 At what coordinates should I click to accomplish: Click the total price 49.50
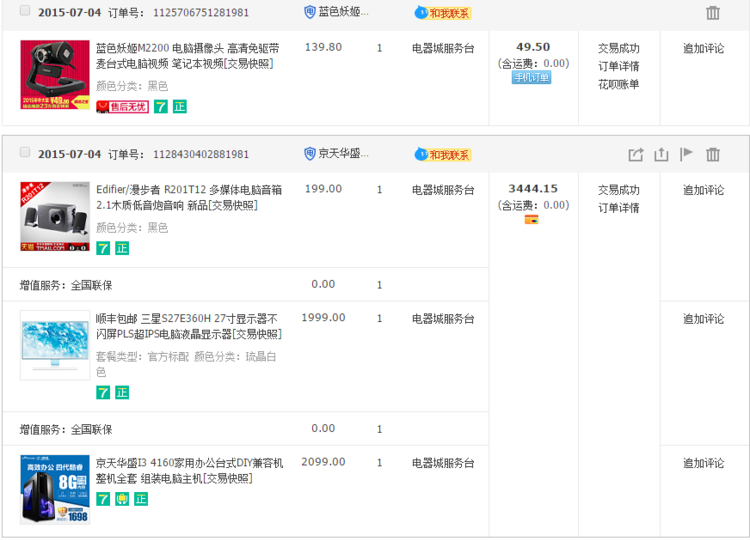pyautogui.click(x=533, y=47)
